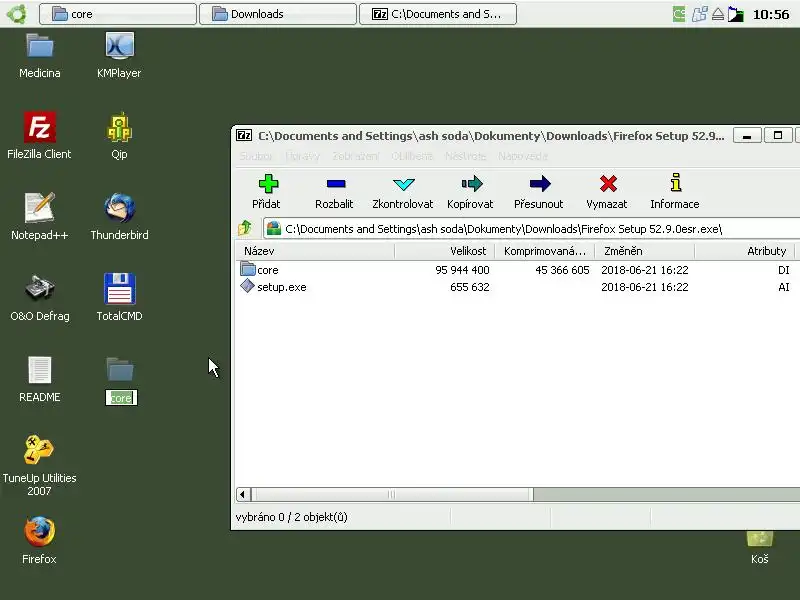Click the Vymazat red X icon

(608, 184)
